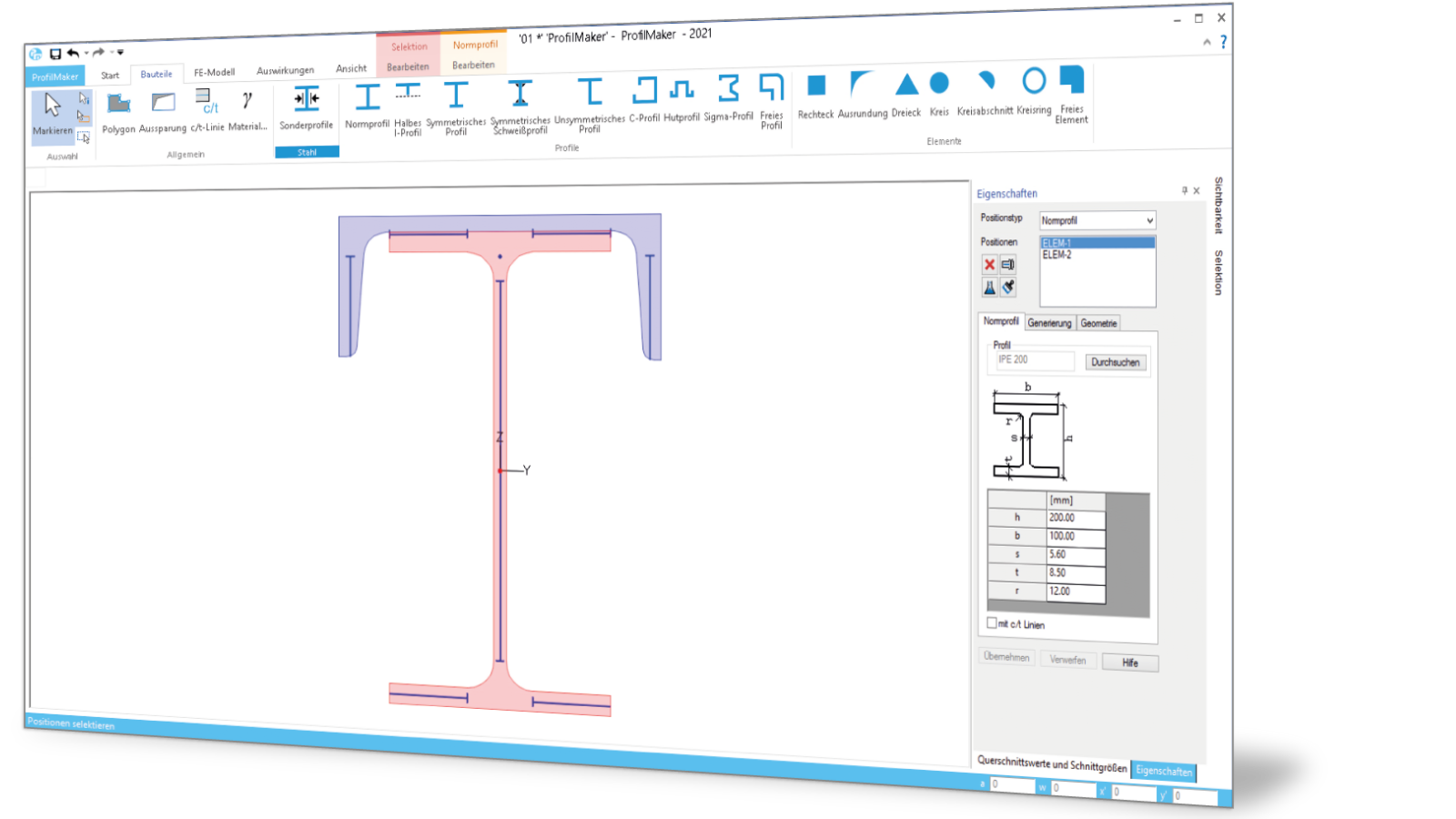
Task: Pin the Eigenschaften panel
Action: point(1184,190)
